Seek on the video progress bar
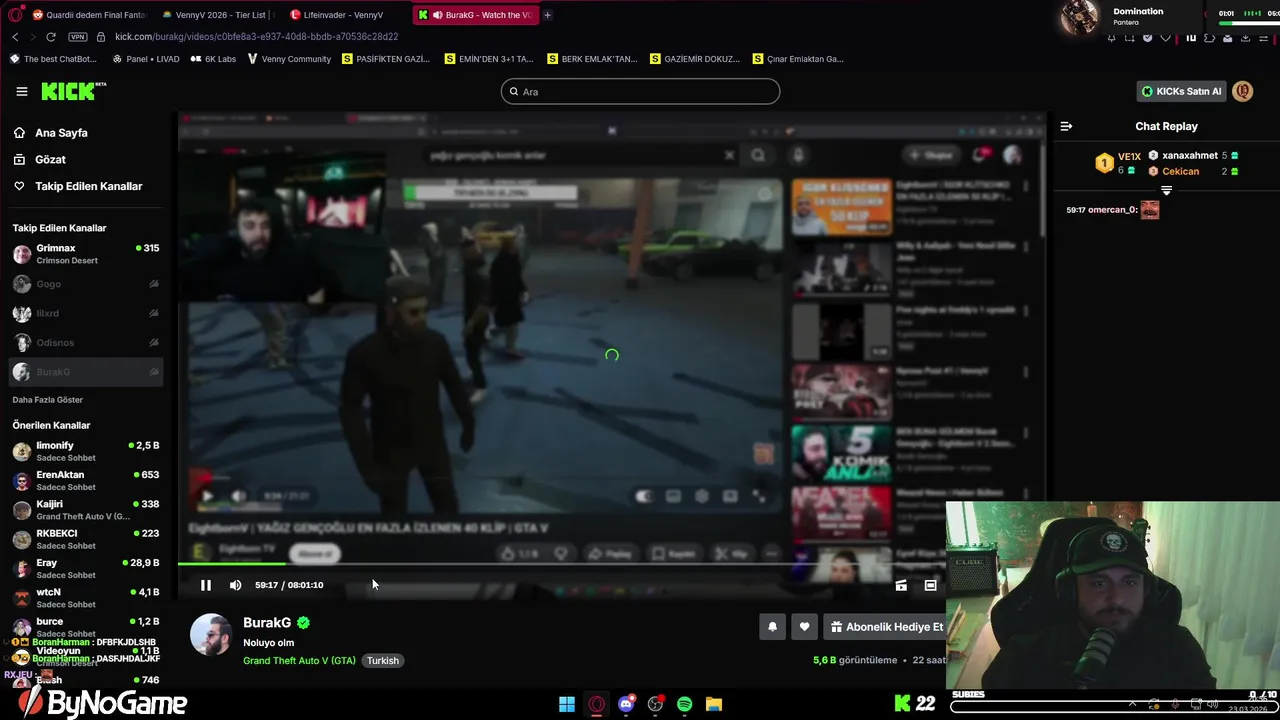Viewport: 1280px width, 720px height. [610, 564]
